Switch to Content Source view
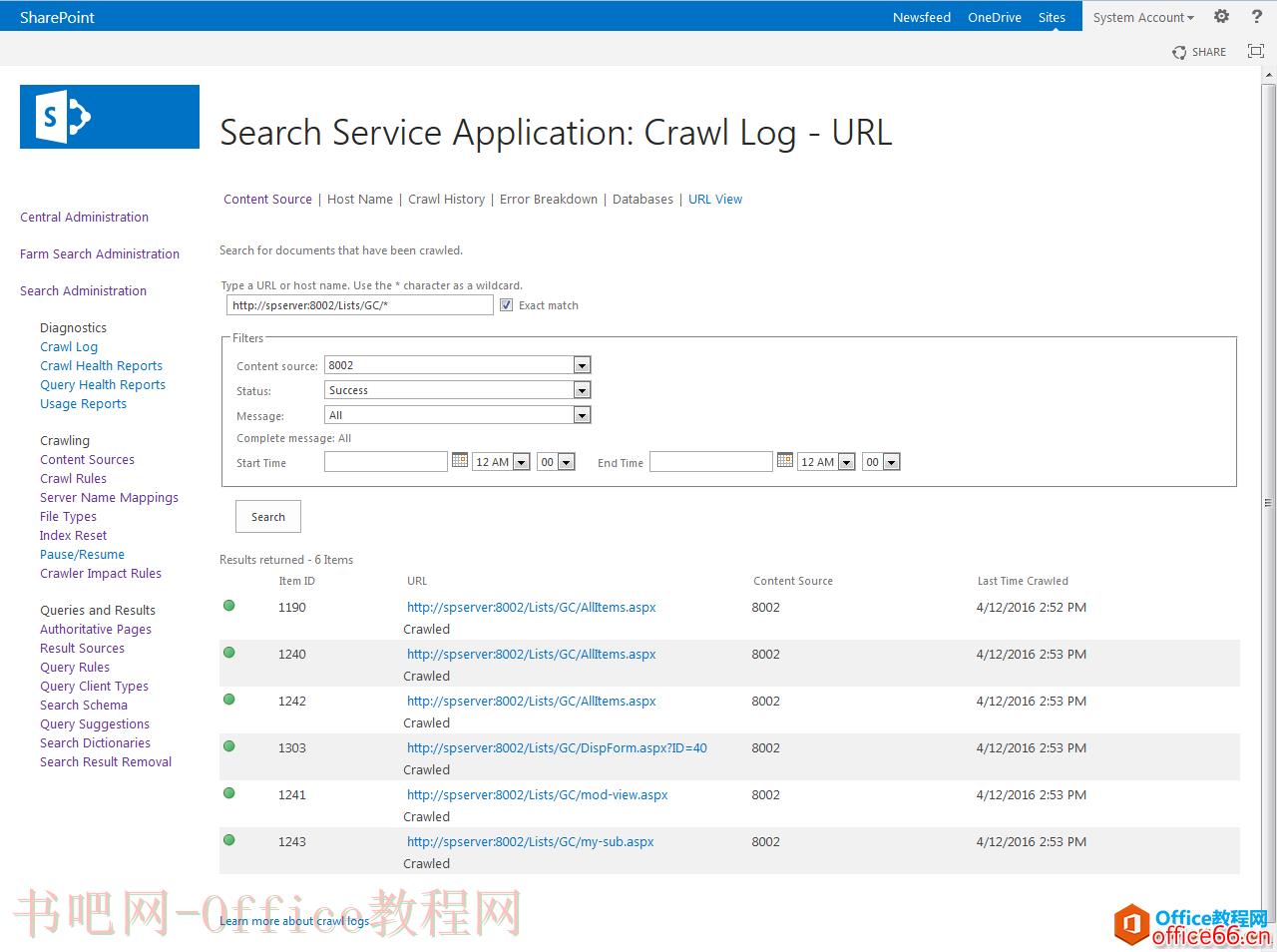1277x952 pixels. (x=267, y=199)
